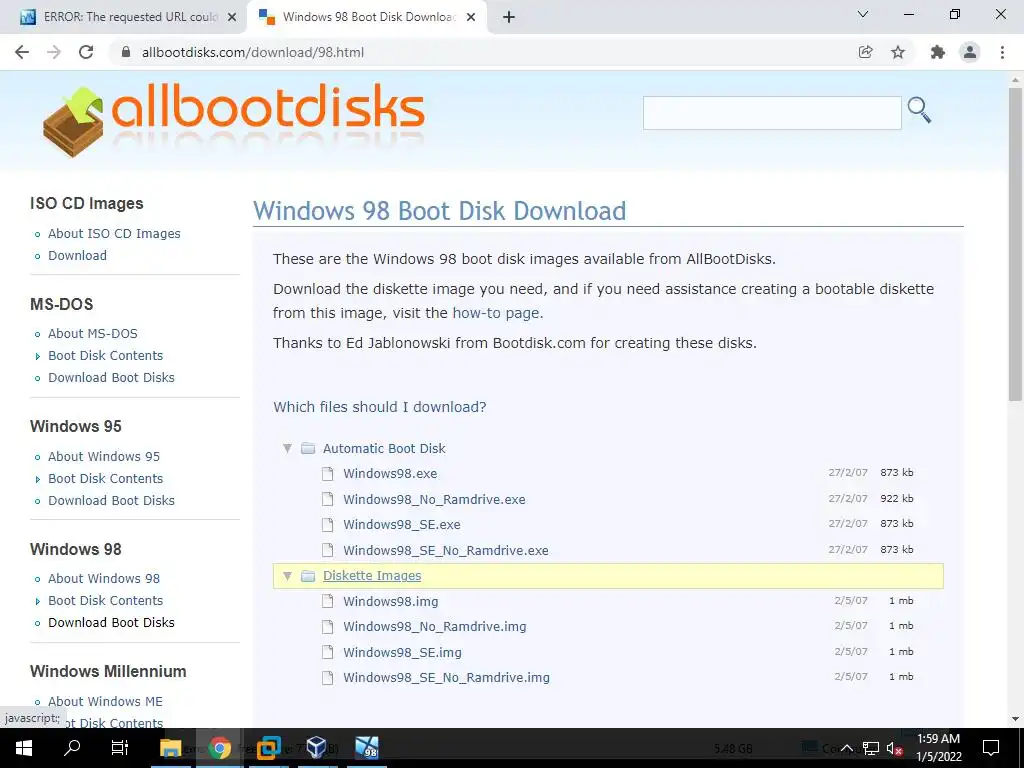Download Windows98_SE.img

[402, 652]
